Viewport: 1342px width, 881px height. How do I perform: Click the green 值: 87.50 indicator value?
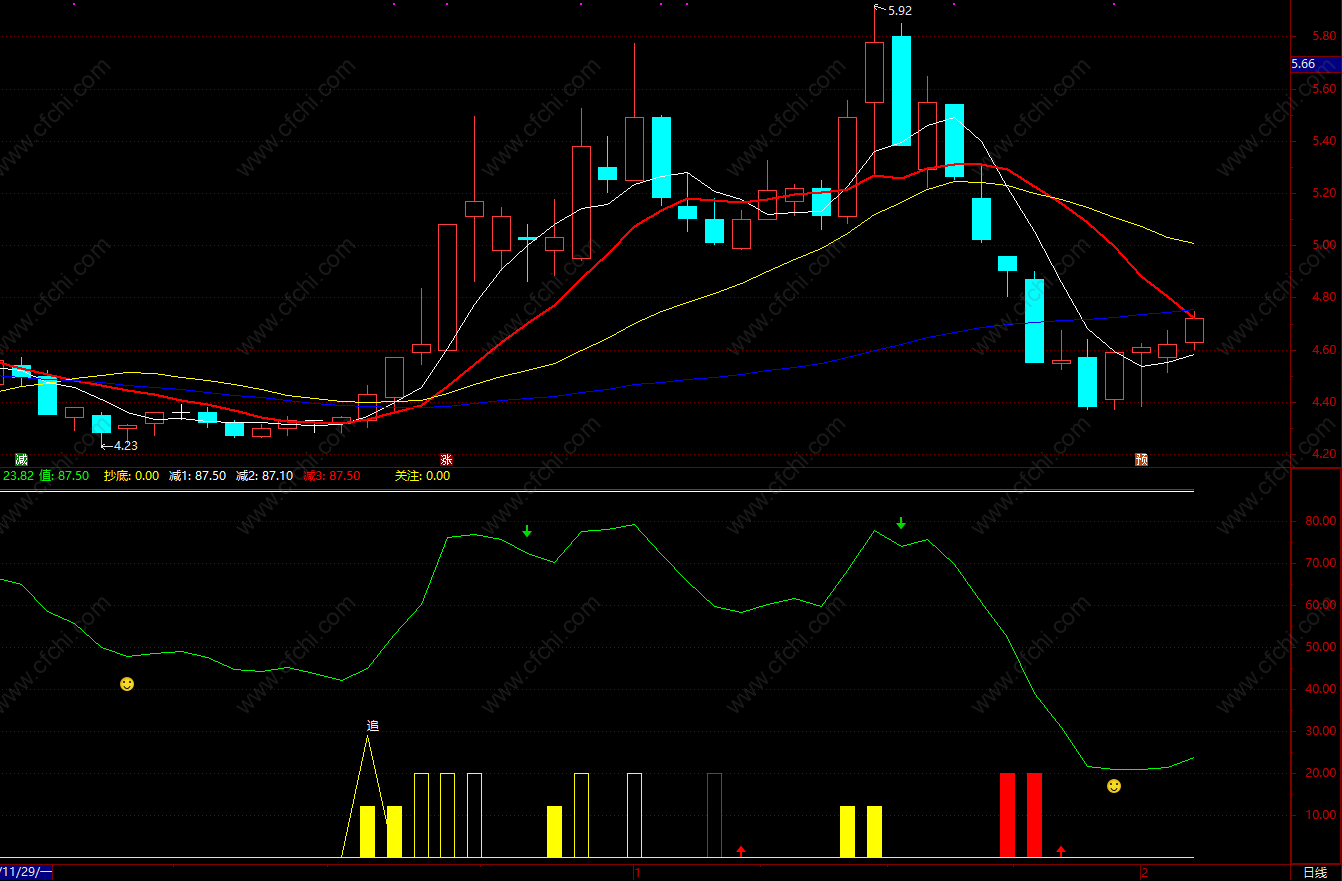(65, 476)
